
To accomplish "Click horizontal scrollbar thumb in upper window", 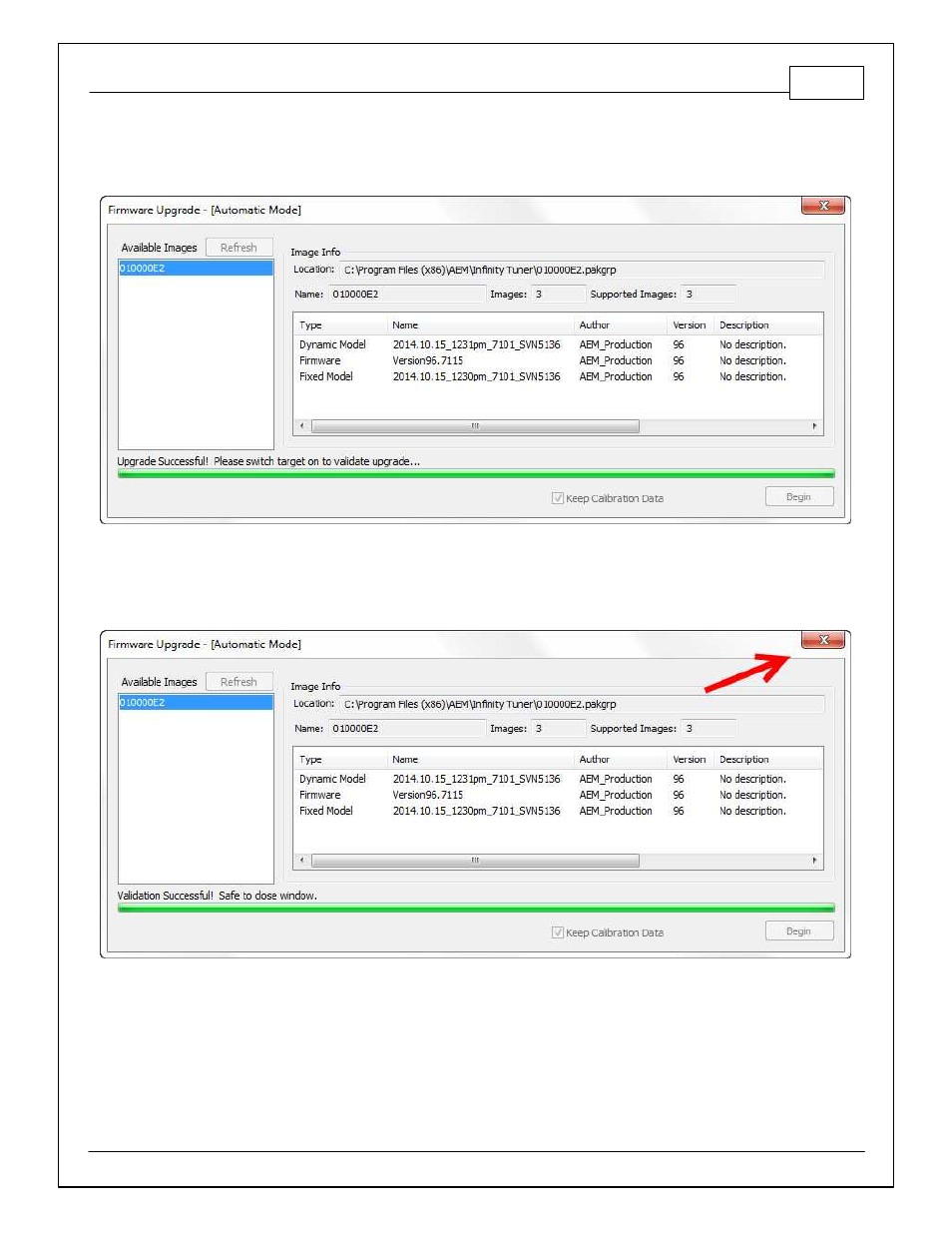I will pos(475,426).
